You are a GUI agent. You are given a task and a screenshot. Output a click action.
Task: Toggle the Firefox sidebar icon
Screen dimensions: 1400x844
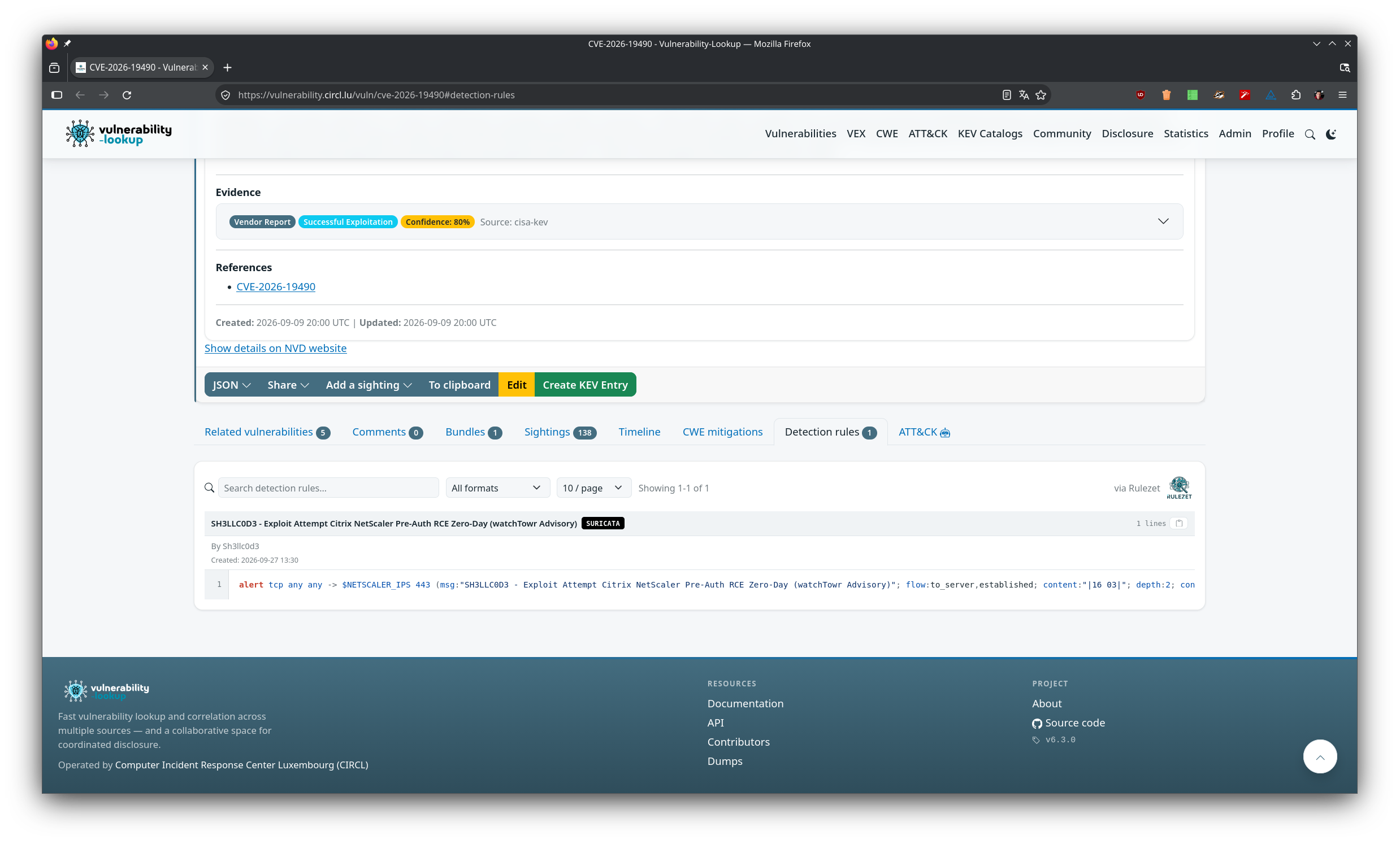click(x=57, y=95)
